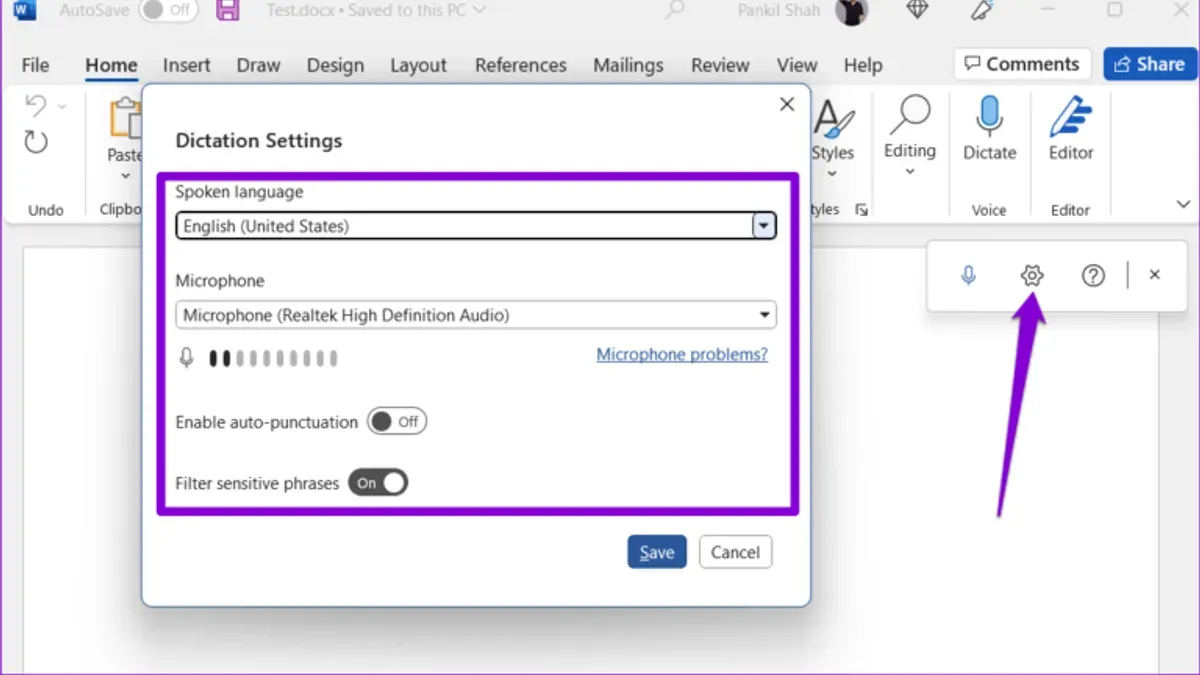Expand the Paste options arrow

[126, 177]
